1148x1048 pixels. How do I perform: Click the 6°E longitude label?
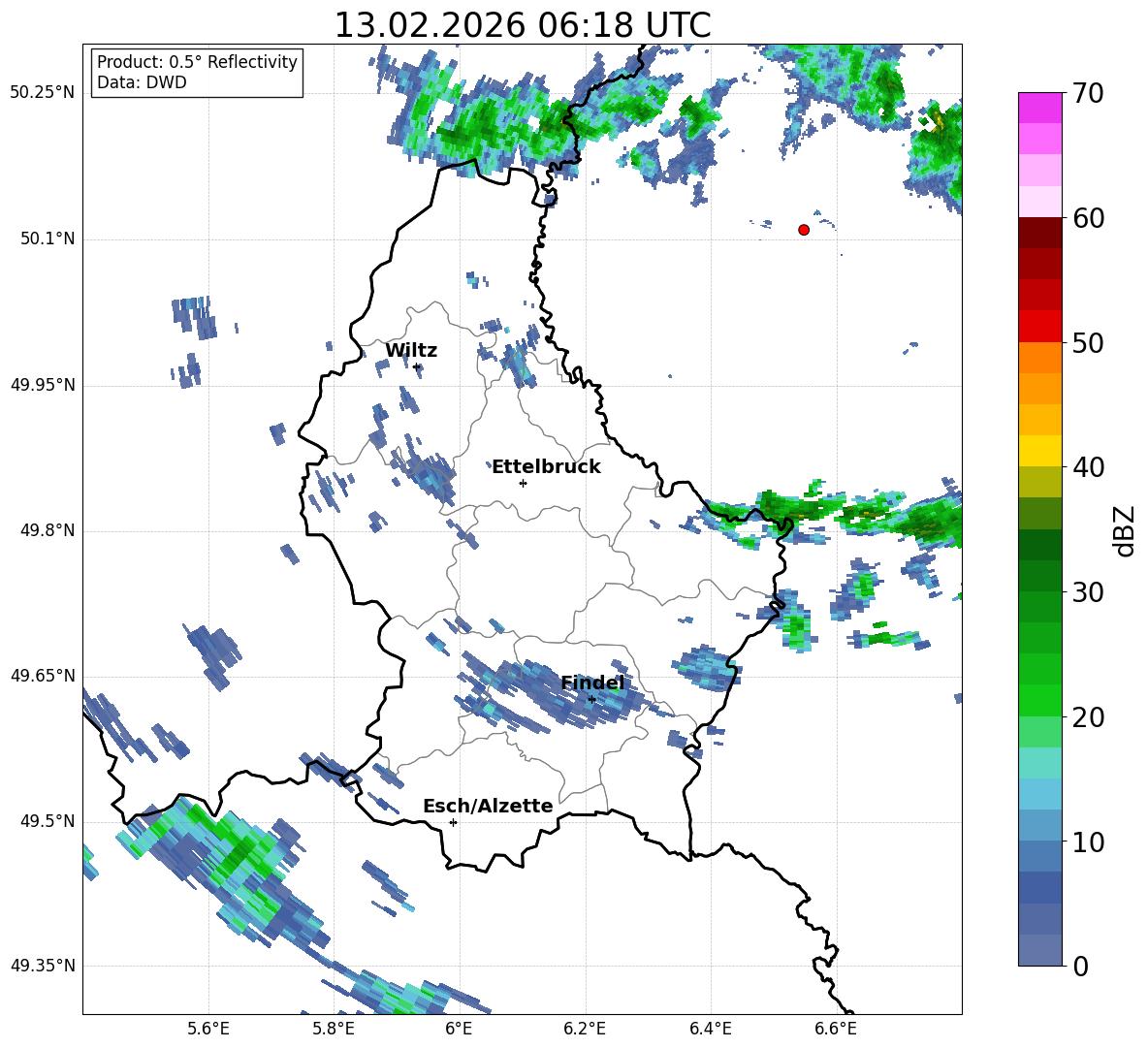coord(459,1029)
